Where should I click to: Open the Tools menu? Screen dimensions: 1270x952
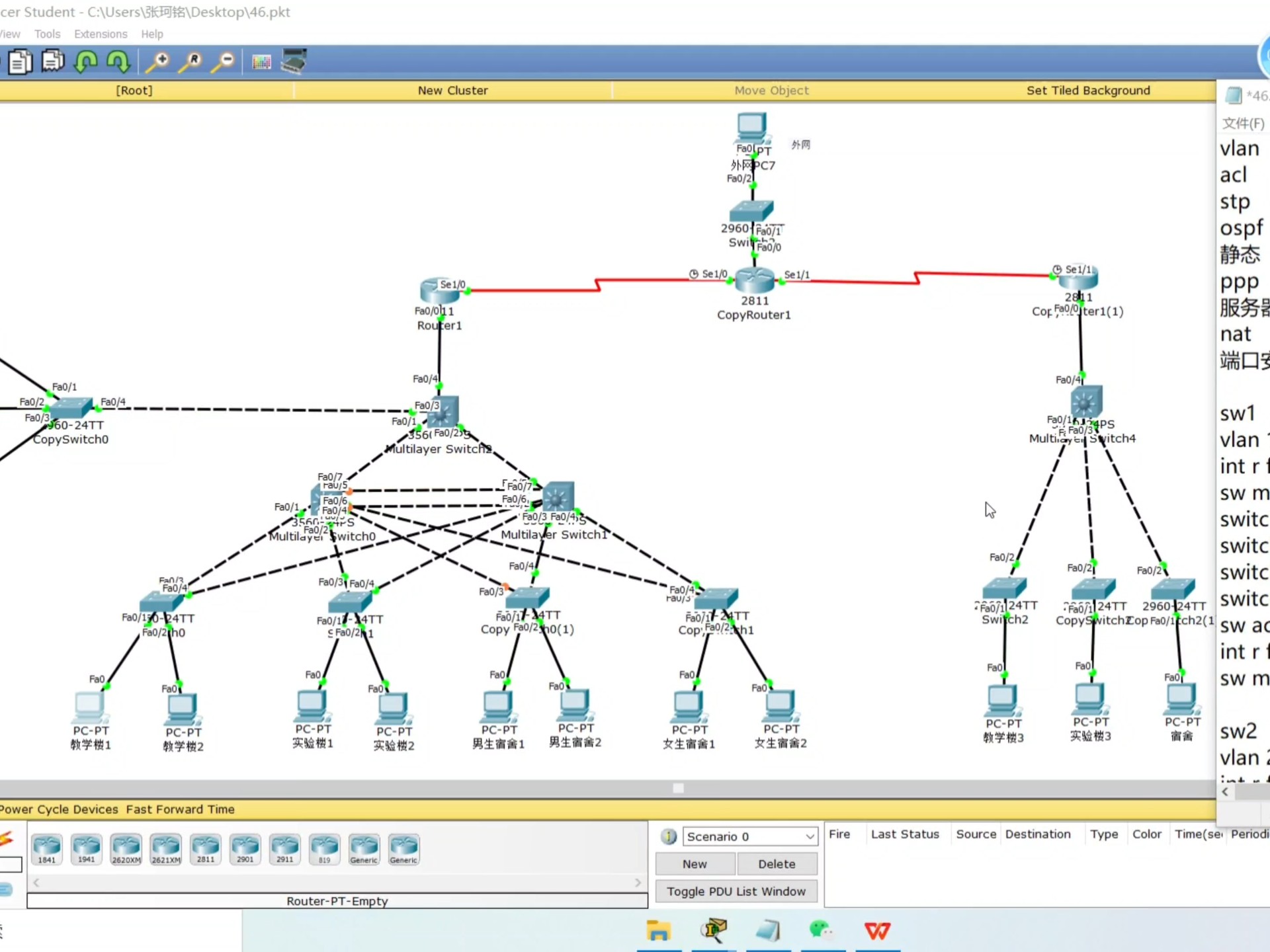(x=47, y=34)
